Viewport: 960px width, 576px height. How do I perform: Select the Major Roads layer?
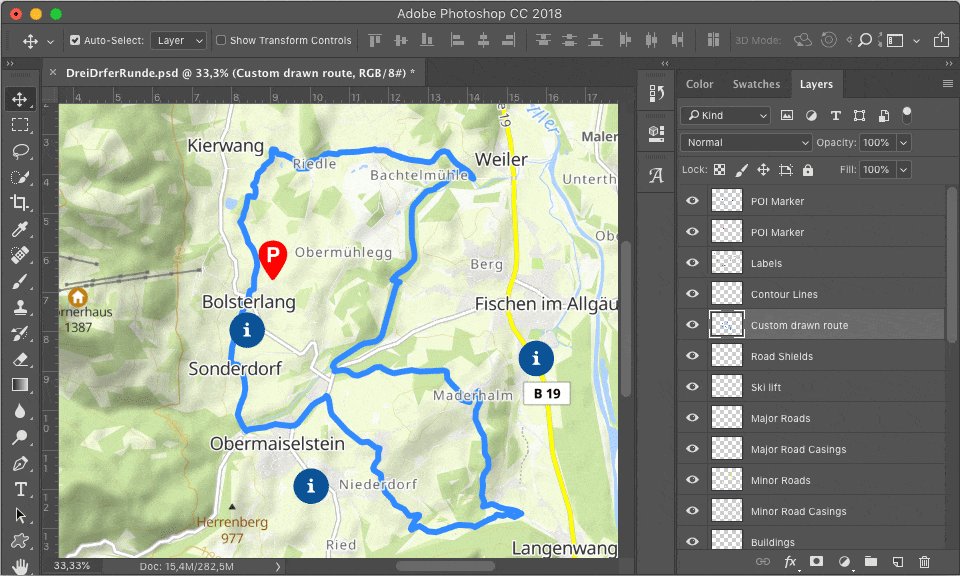click(780, 418)
